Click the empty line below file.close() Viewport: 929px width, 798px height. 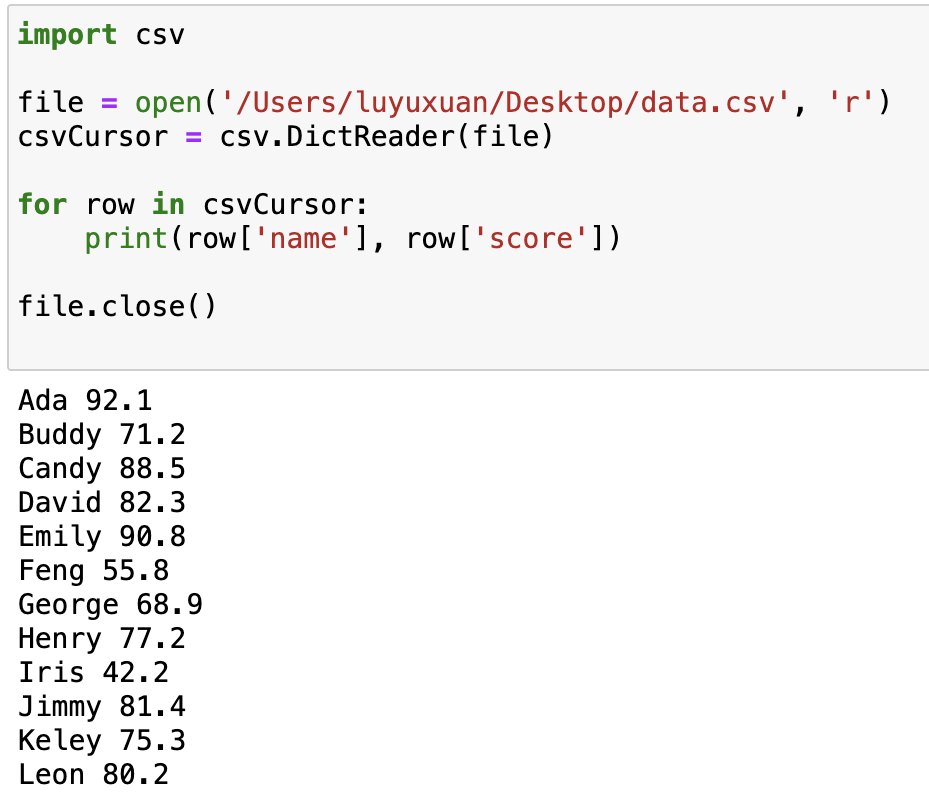[468, 340]
